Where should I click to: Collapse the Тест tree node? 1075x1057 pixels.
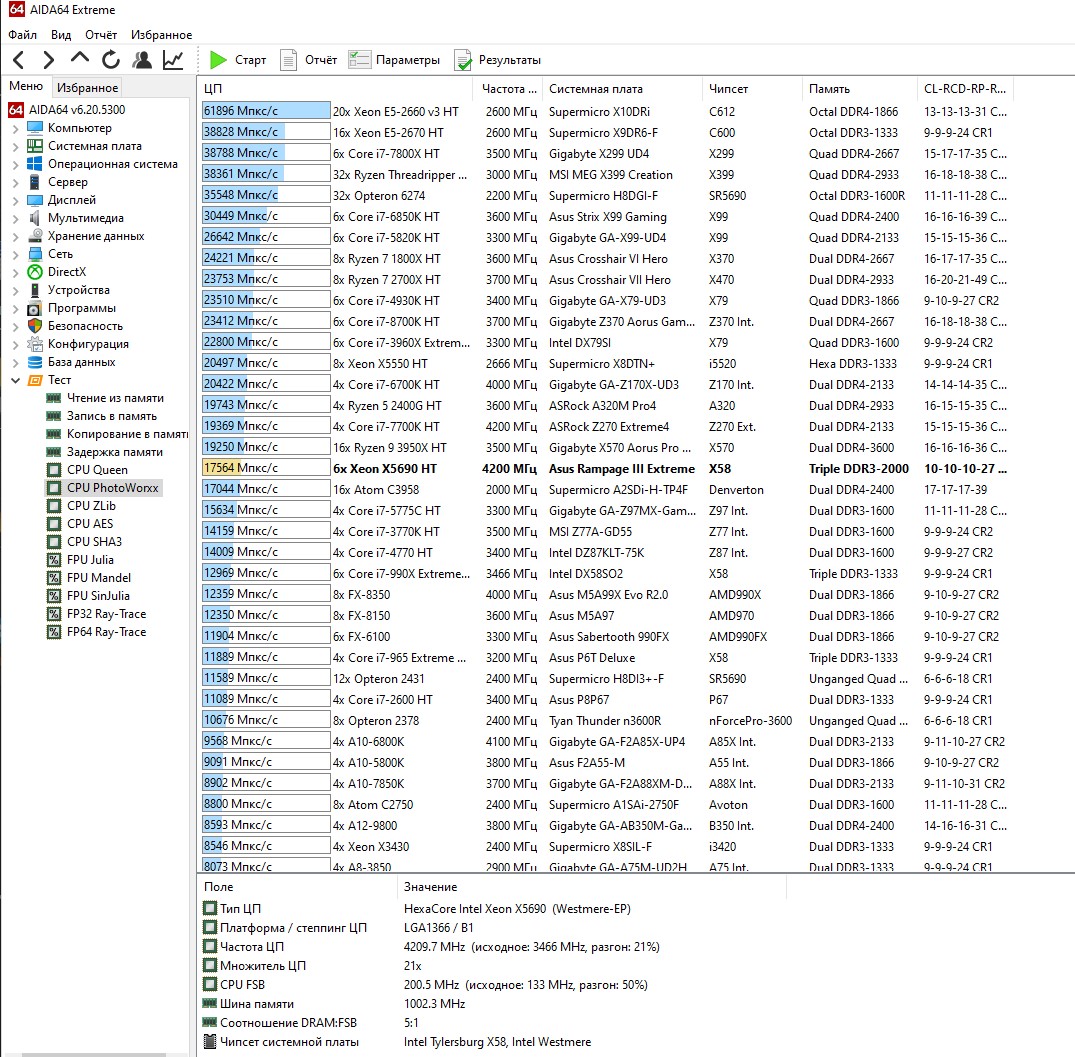pyautogui.click(x=15, y=380)
